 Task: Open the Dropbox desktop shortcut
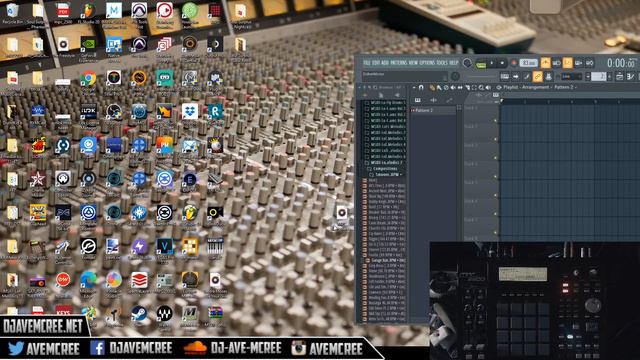[189, 111]
